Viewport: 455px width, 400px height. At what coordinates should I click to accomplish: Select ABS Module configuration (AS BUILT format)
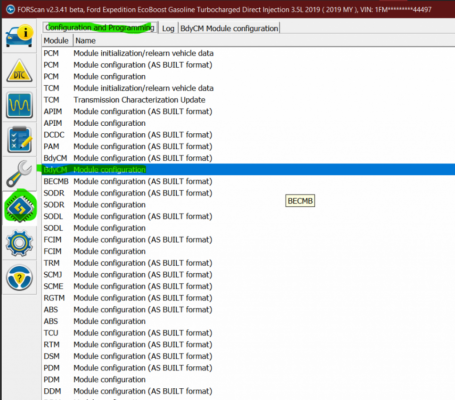pos(248,310)
